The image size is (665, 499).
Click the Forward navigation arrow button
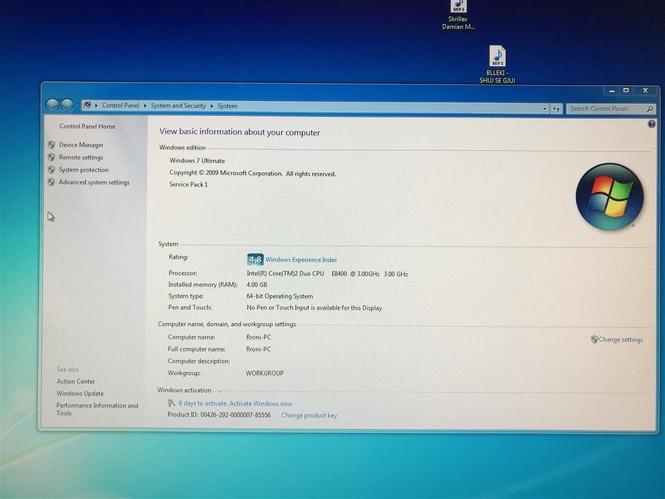click(x=67, y=105)
